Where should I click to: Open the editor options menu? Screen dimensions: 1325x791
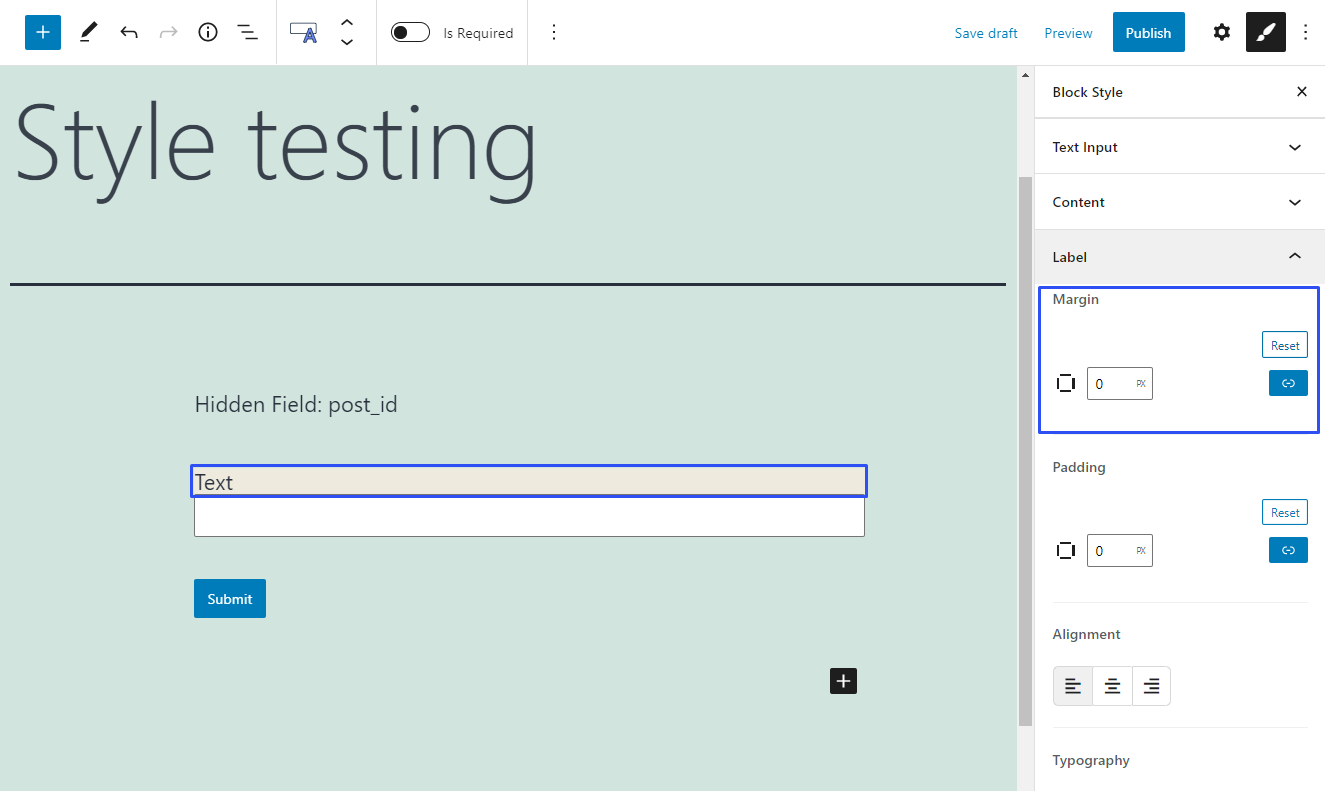(x=1306, y=32)
